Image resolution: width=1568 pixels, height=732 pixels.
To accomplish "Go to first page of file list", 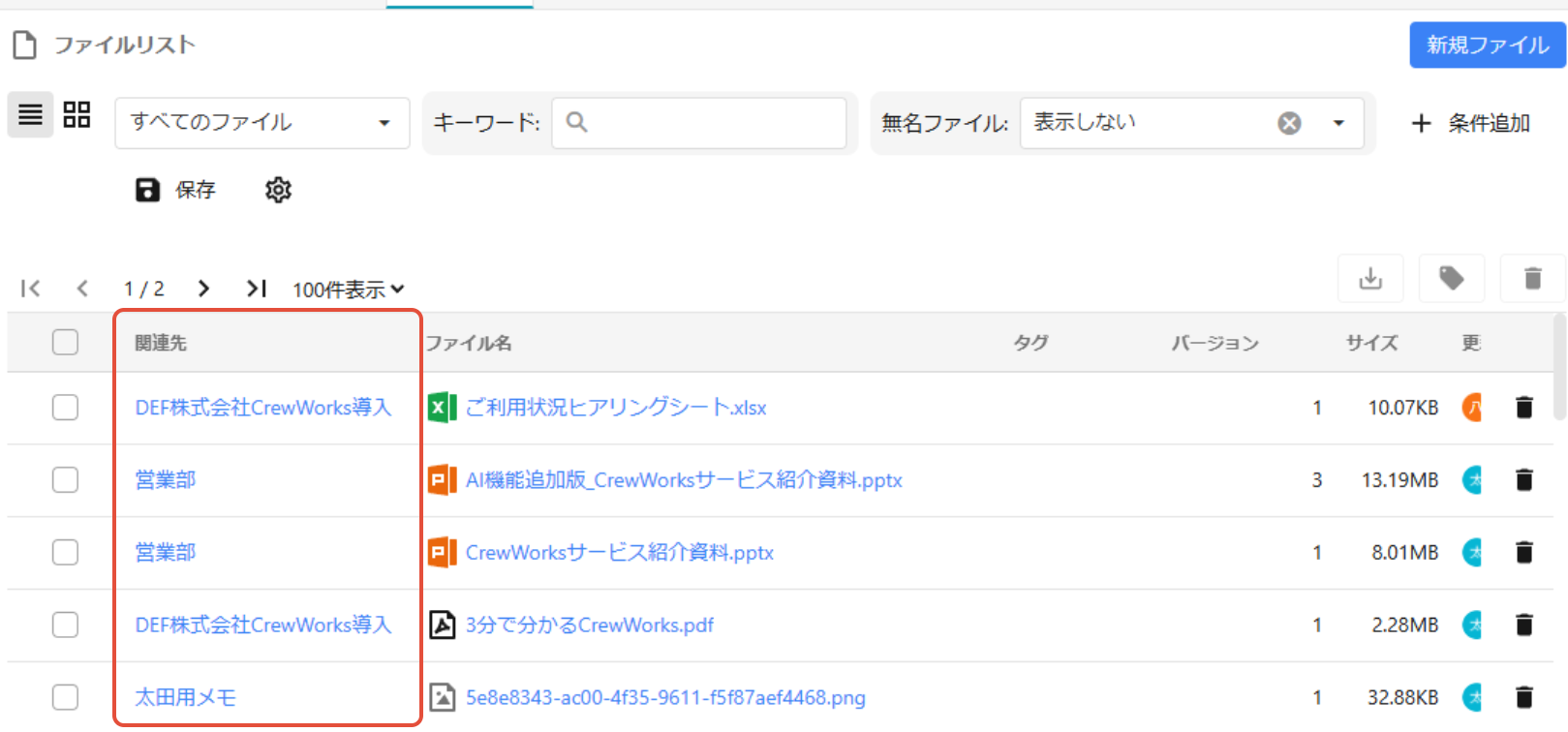I will [x=31, y=289].
